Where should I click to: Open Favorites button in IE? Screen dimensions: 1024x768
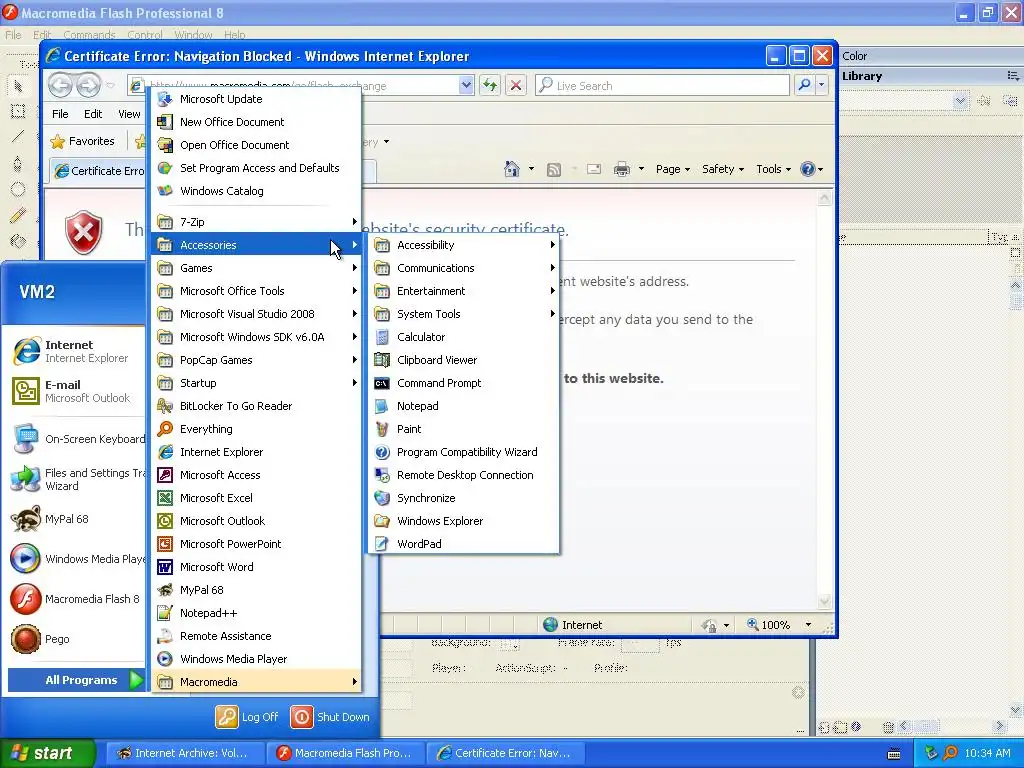pos(83,141)
